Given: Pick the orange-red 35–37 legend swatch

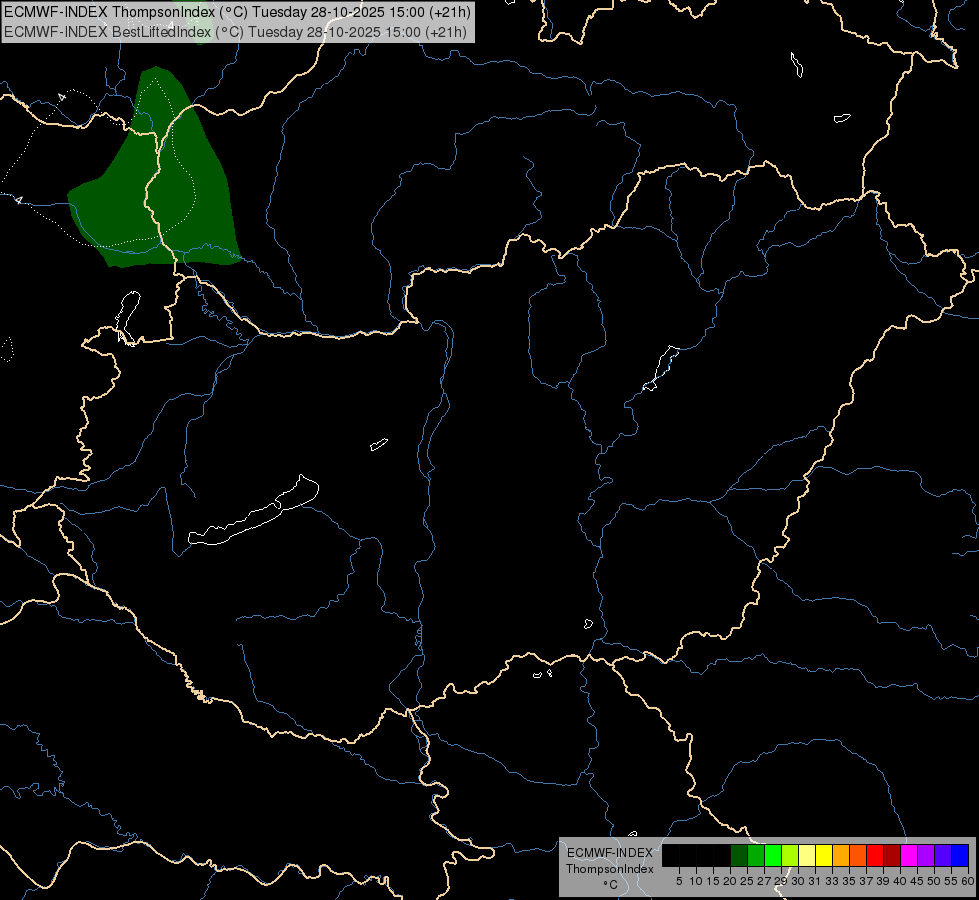Looking at the screenshot, I should [858, 855].
